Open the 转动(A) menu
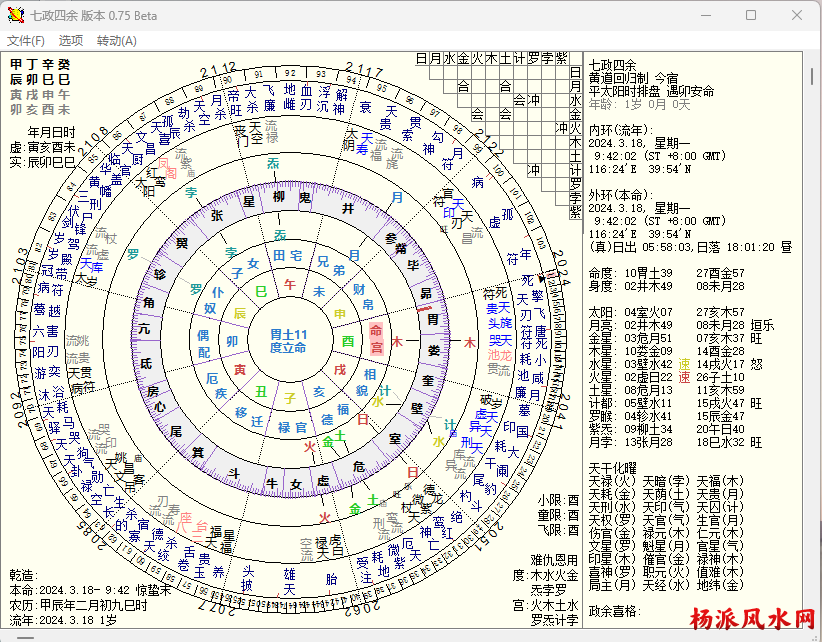 tap(117, 41)
